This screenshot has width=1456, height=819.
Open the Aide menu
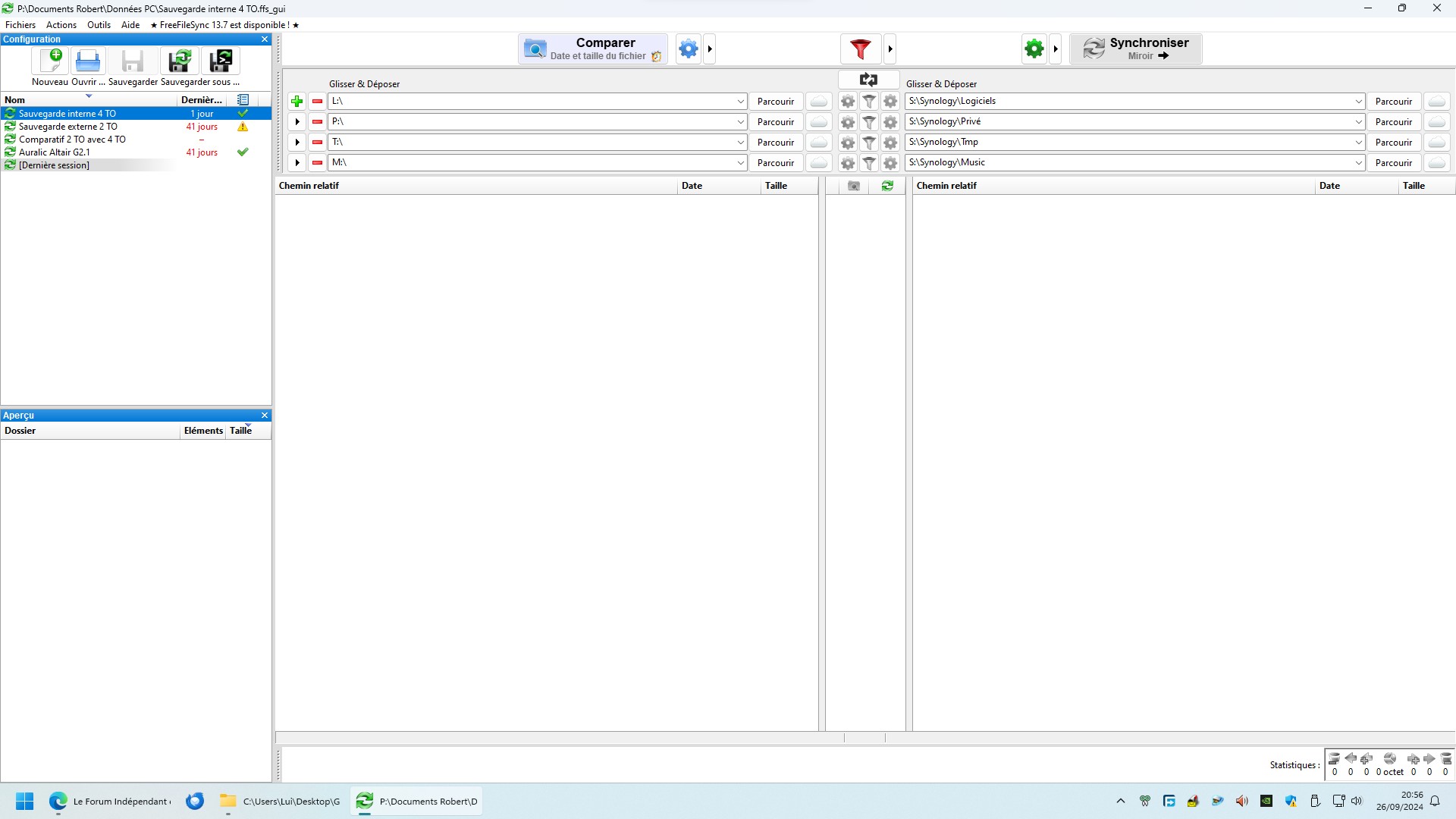point(130,25)
